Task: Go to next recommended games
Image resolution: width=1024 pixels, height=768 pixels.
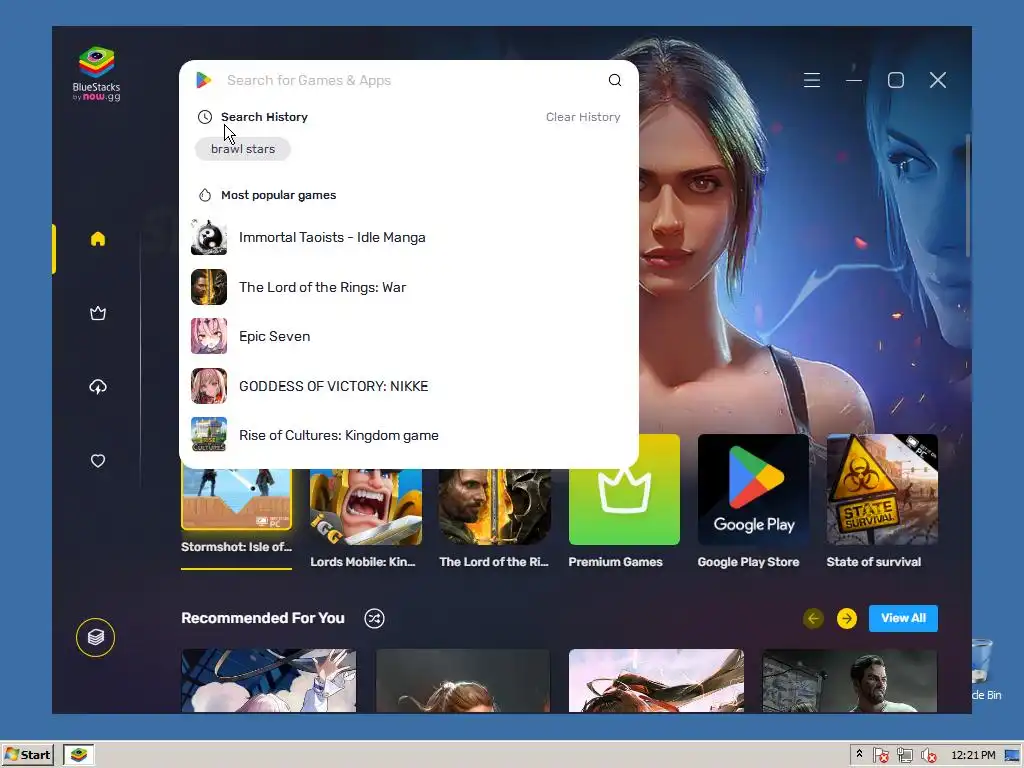Action: tap(847, 618)
